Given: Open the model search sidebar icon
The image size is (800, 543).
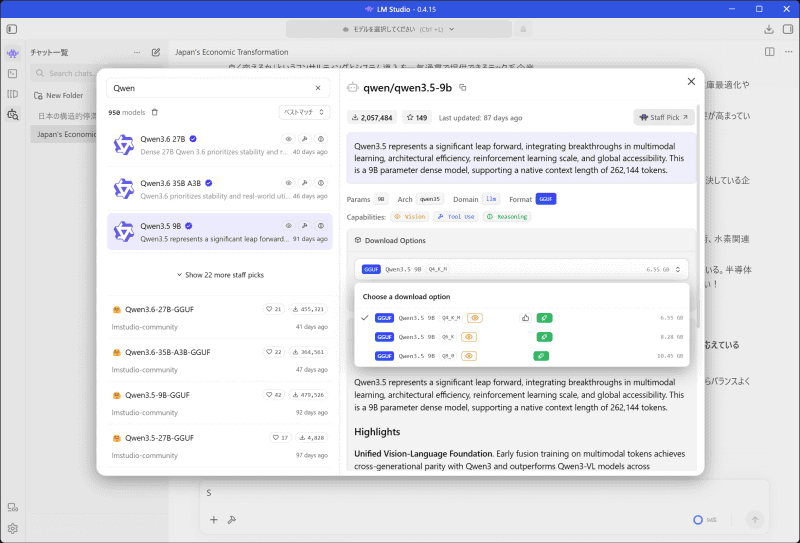Looking at the screenshot, I should 13,114.
